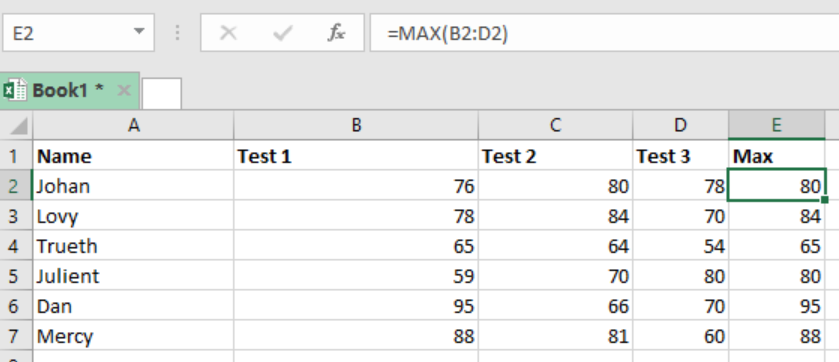Cancel formula entry with X icon
Viewport: 839px width, 362px height.
point(228,33)
